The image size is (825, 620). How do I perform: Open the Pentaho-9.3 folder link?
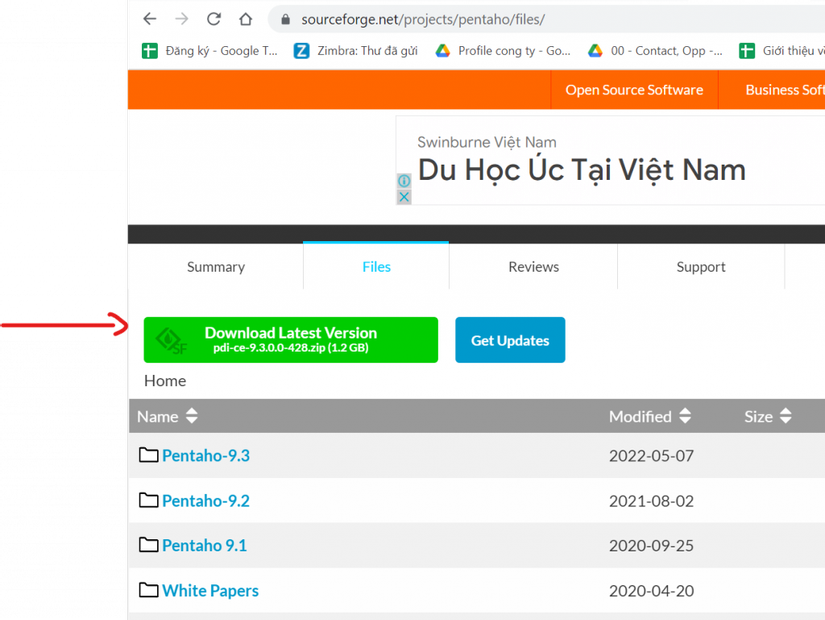point(206,456)
